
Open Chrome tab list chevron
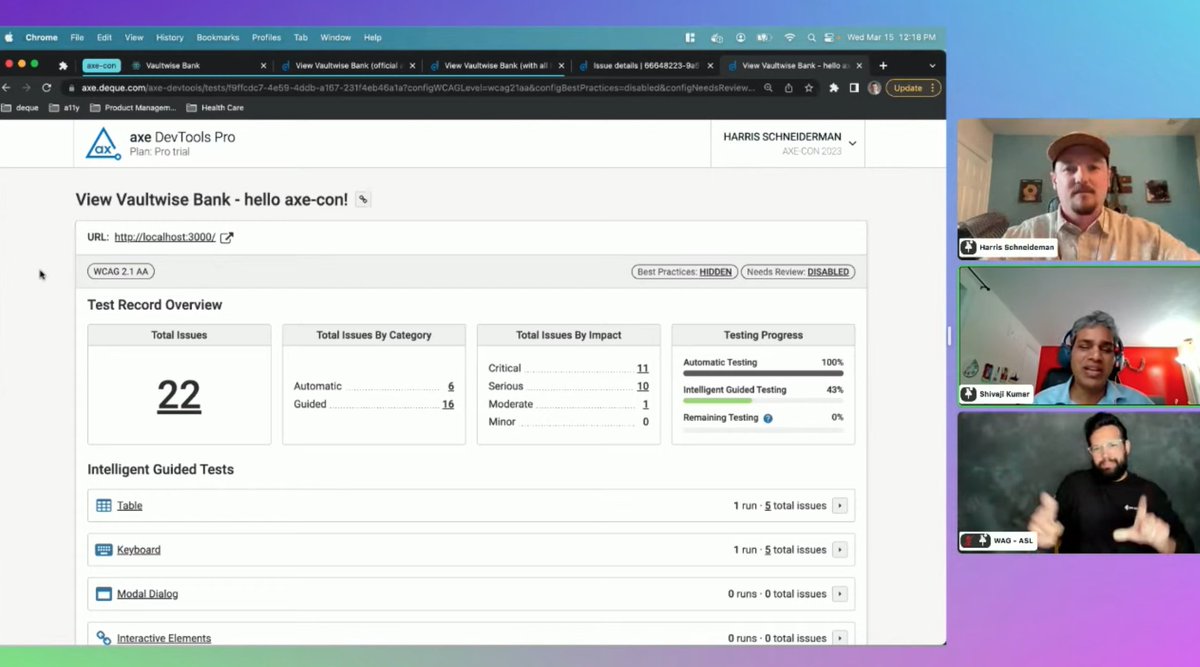click(932, 65)
